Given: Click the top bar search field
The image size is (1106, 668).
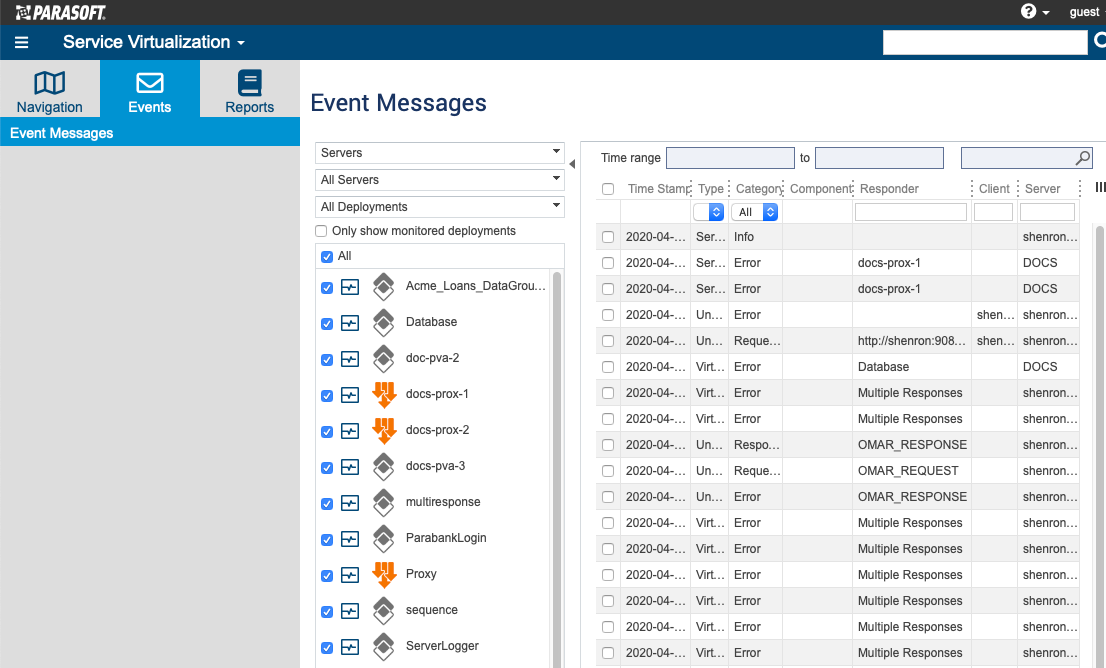Looking at the screenshot, I should pos(985,42).
